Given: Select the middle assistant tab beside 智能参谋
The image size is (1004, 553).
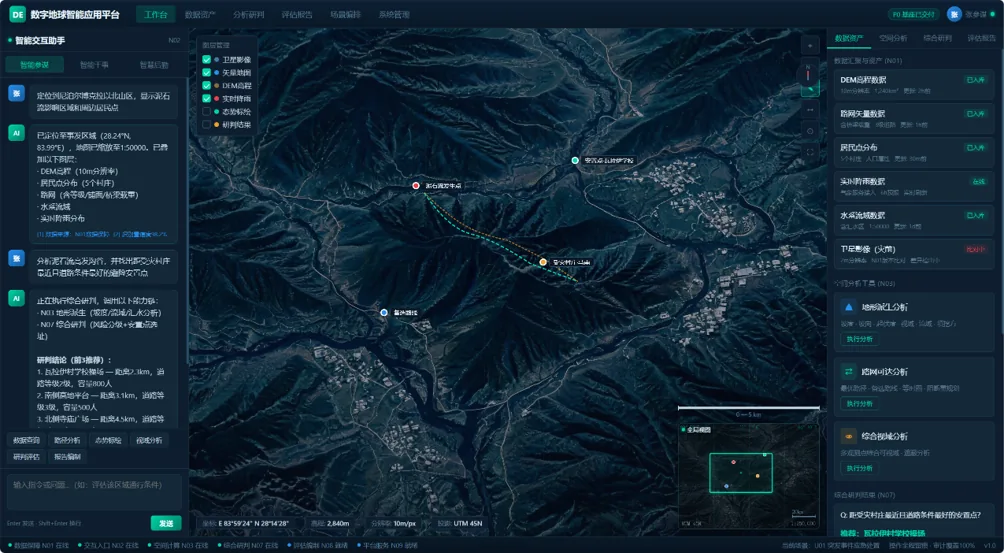Looking at the screenshot, I should click(94, 65).
